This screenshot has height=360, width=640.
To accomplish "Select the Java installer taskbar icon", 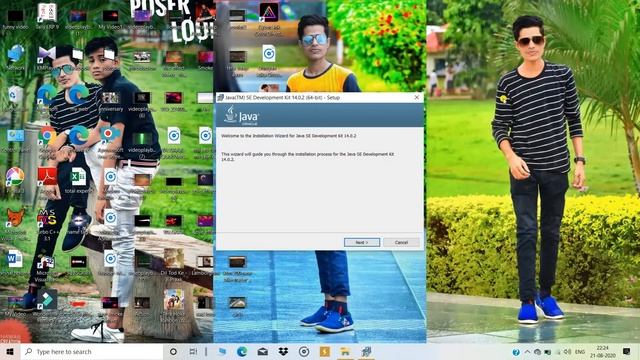I will click(x=366, y=351).
